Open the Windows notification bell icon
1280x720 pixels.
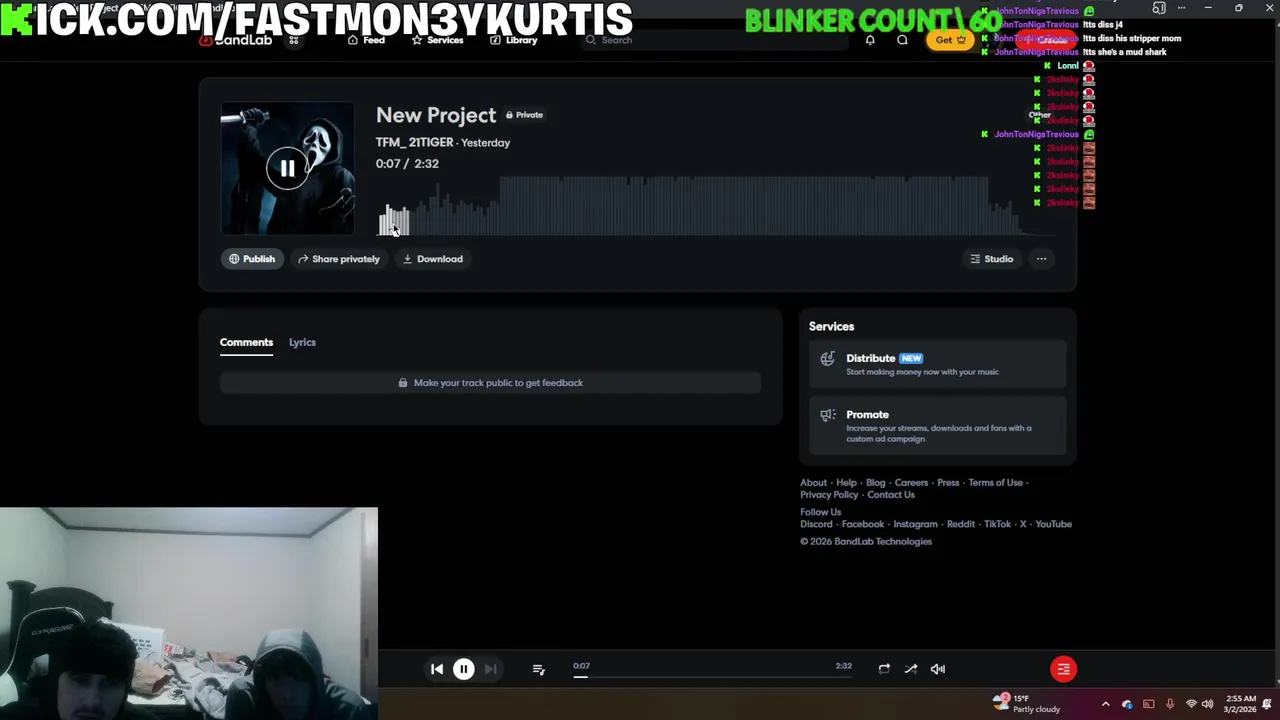[1267, 705]
